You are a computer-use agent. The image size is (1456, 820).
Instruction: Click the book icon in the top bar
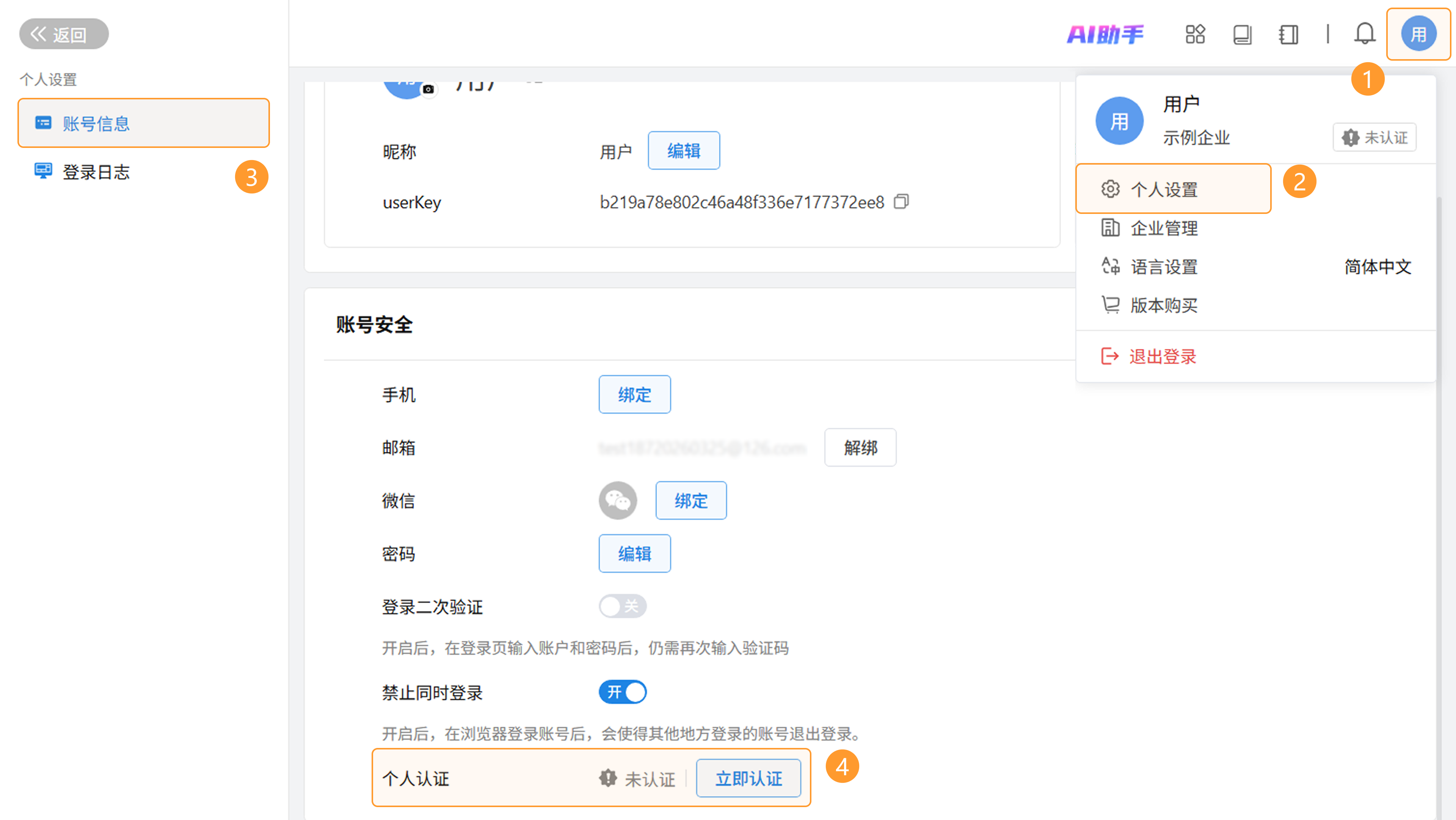(1242, 34)
